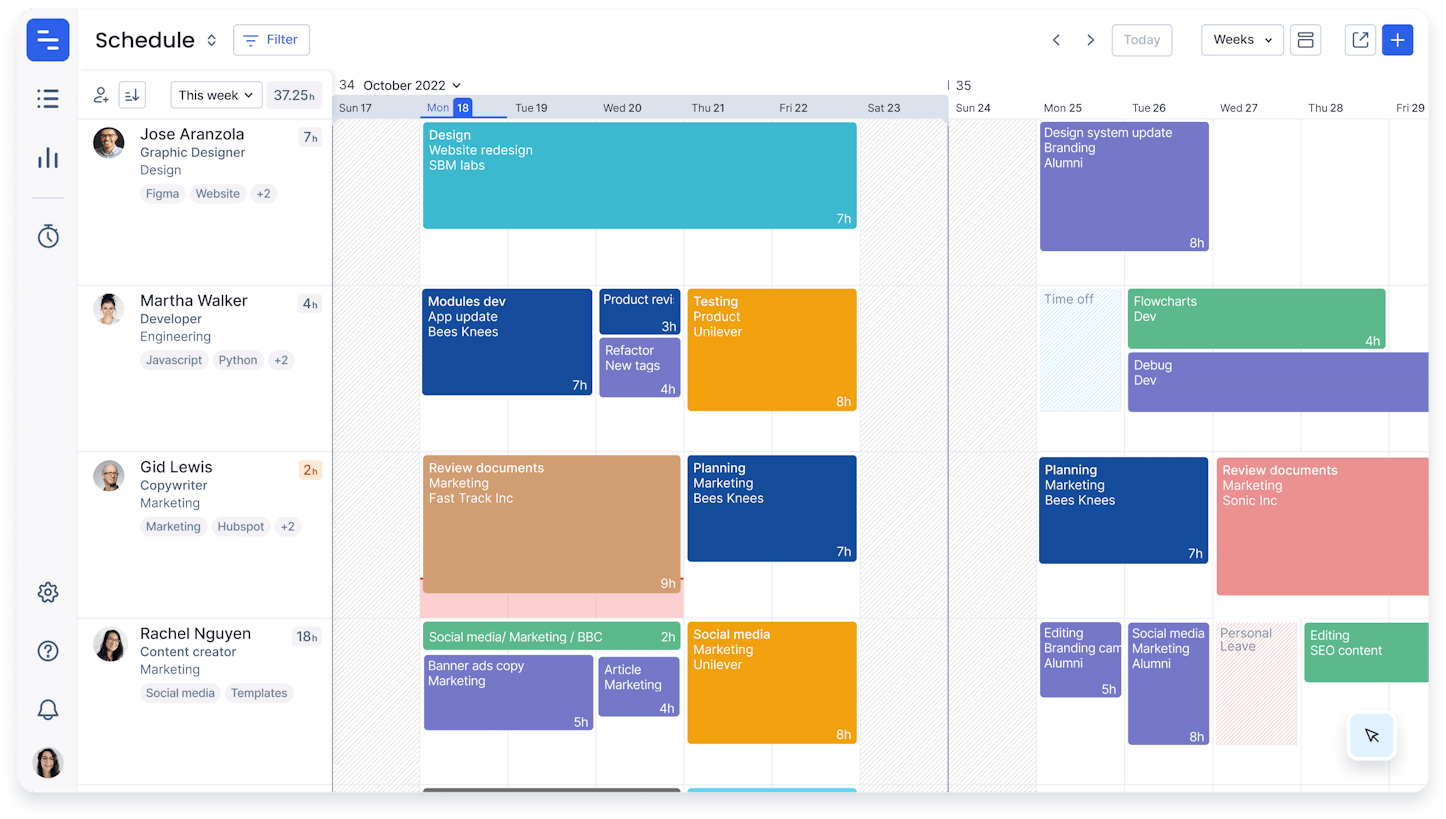Open the project list sidebar icon

pos(47,98)
